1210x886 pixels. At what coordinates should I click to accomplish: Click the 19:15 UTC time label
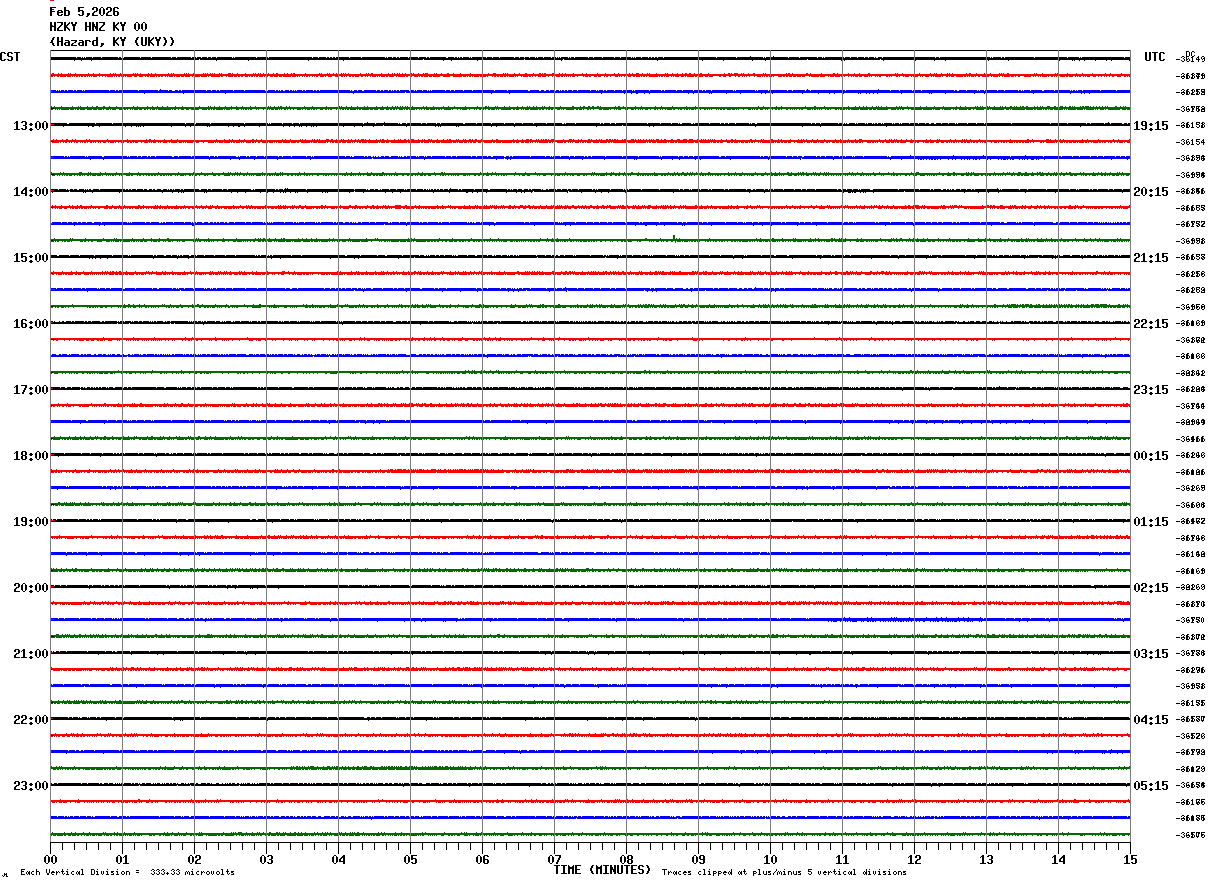click(x=1151, y=126)
